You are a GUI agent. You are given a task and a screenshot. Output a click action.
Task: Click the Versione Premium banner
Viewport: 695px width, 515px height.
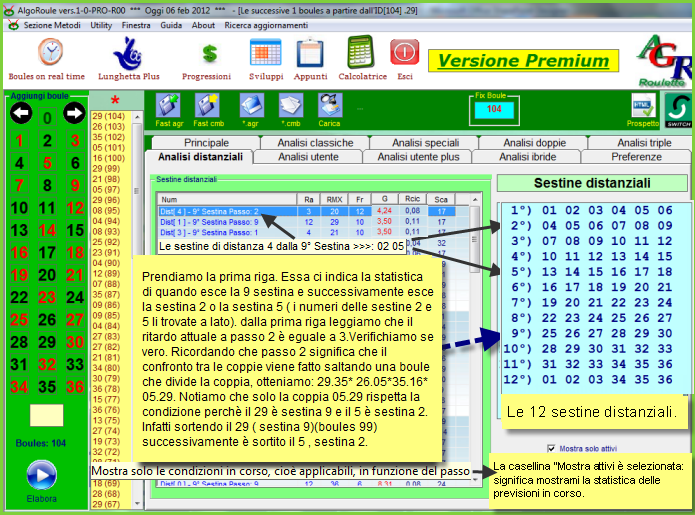(523, 61)
